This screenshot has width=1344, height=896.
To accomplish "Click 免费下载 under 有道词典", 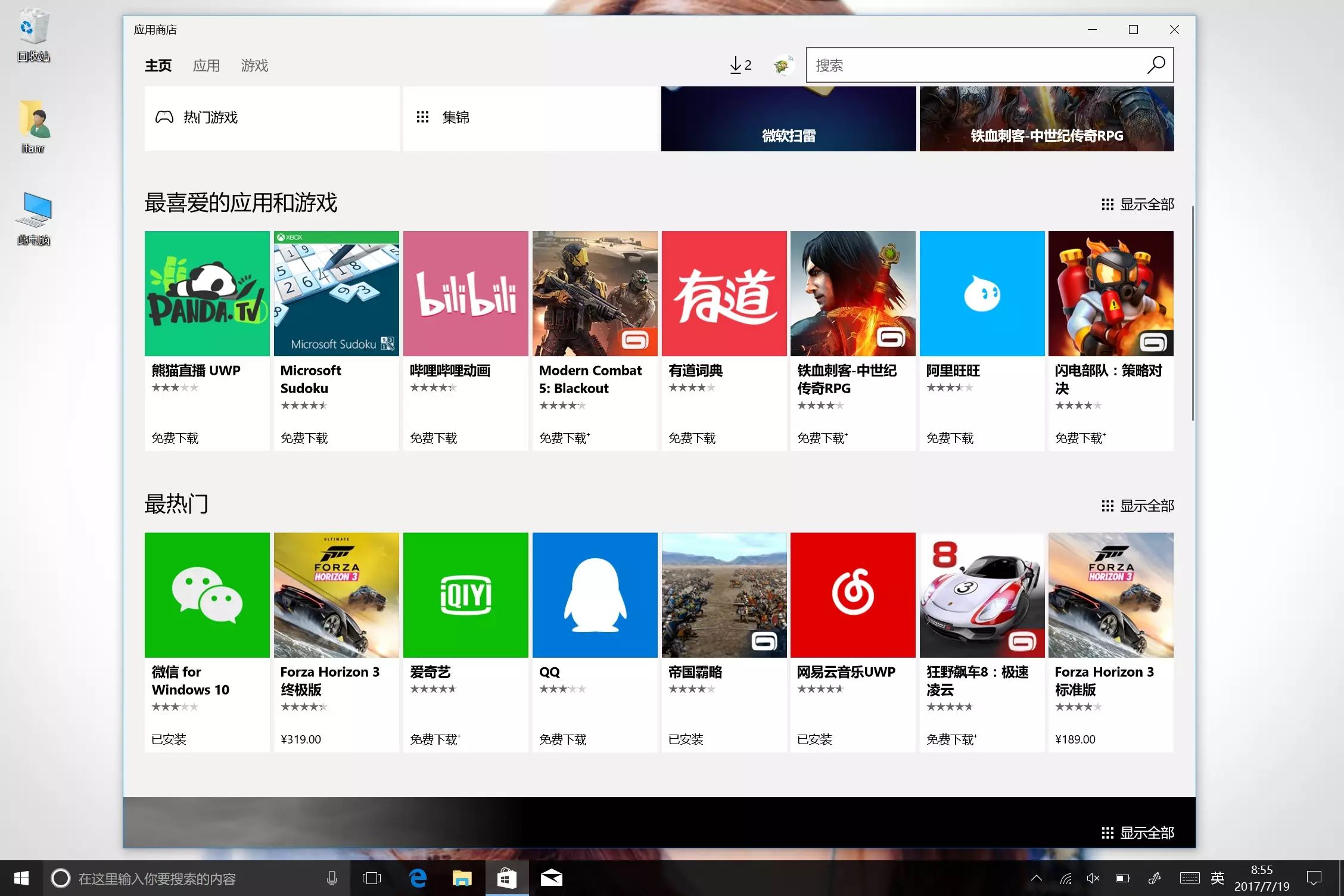I will (692, 438).
